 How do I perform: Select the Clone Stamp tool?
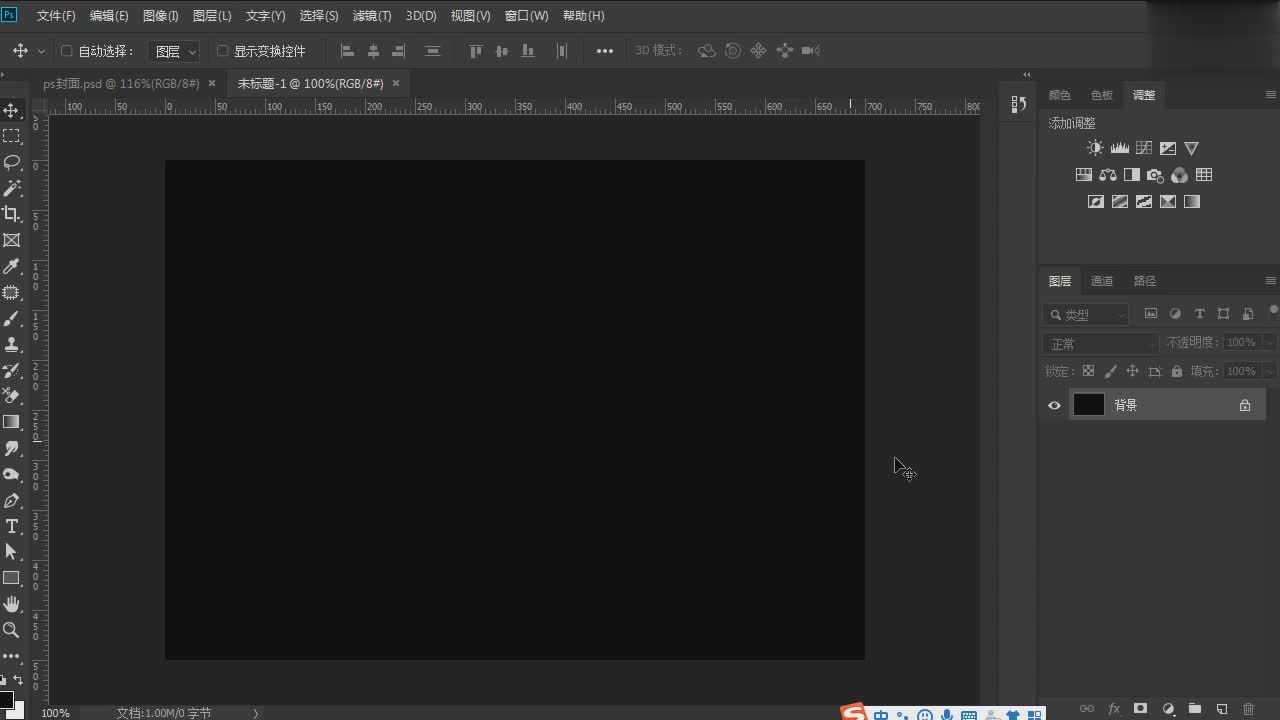[x=12, y=344]
